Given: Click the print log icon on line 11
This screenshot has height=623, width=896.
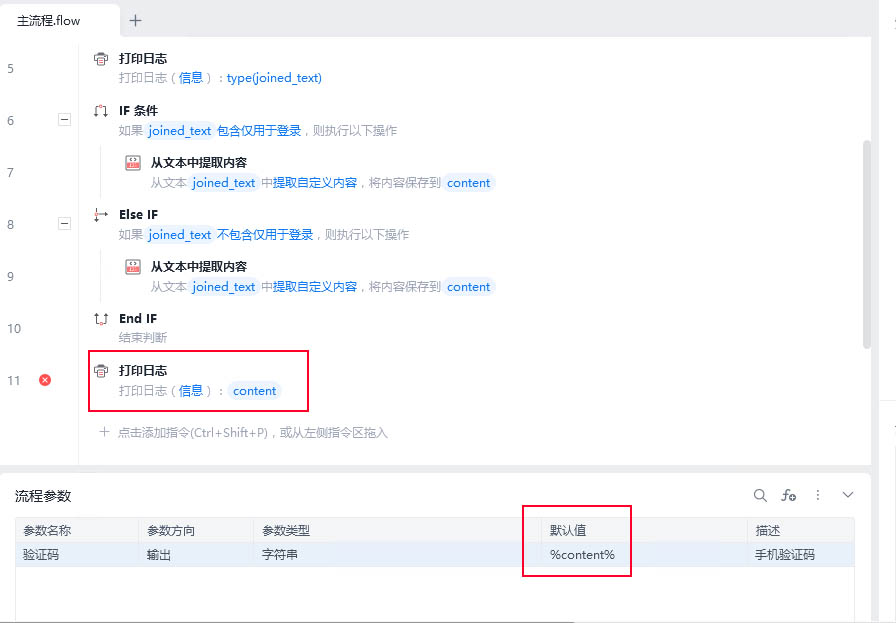Looking at the screenshot, I should click(101, 371).
